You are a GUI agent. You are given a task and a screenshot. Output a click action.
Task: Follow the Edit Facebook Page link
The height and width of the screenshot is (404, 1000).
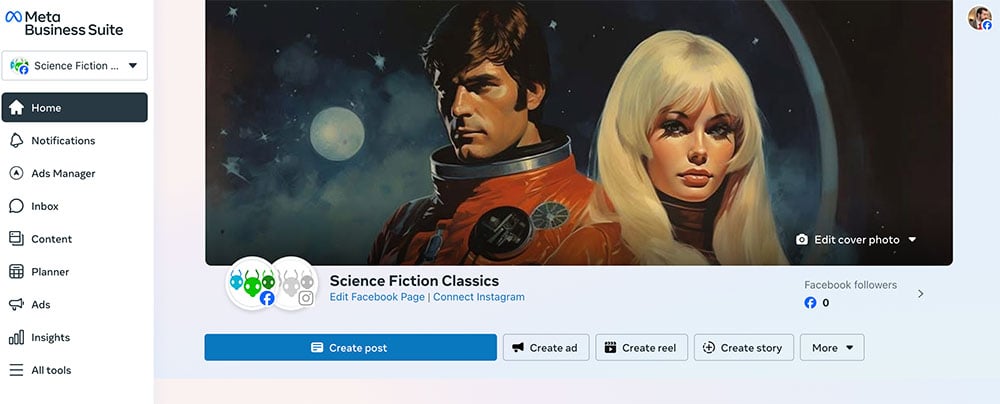(377, 297)
